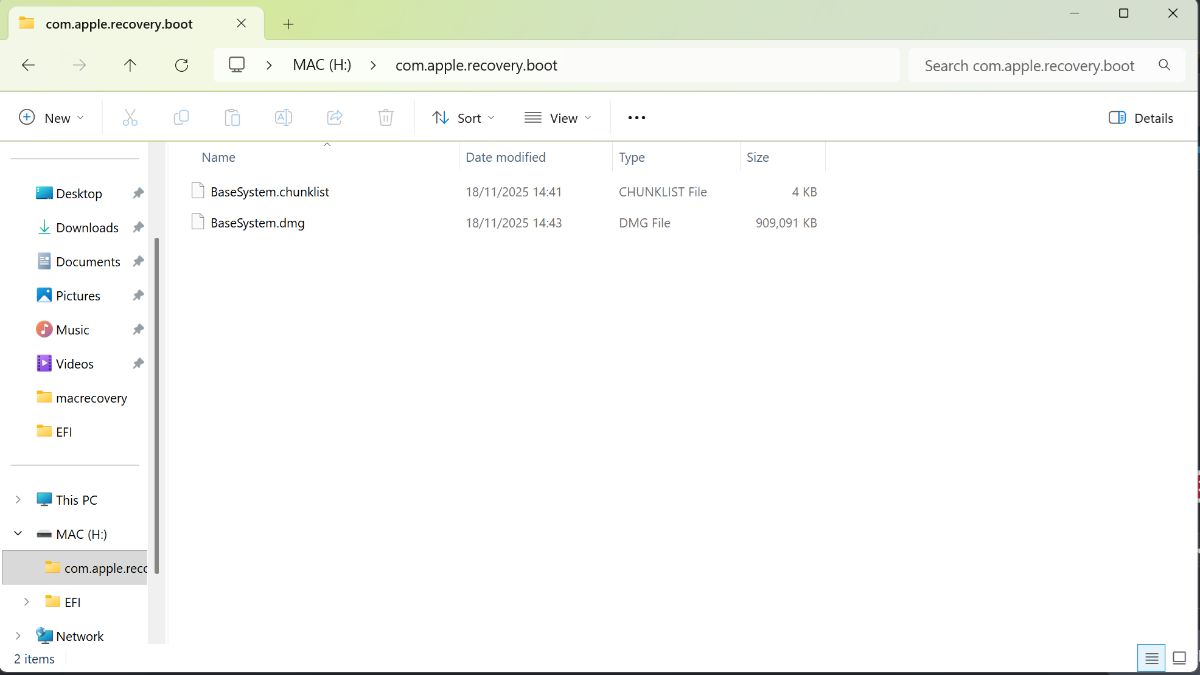The image size is (1200, 675).
Task: Sort by Size column header
Action: [758, 157]
